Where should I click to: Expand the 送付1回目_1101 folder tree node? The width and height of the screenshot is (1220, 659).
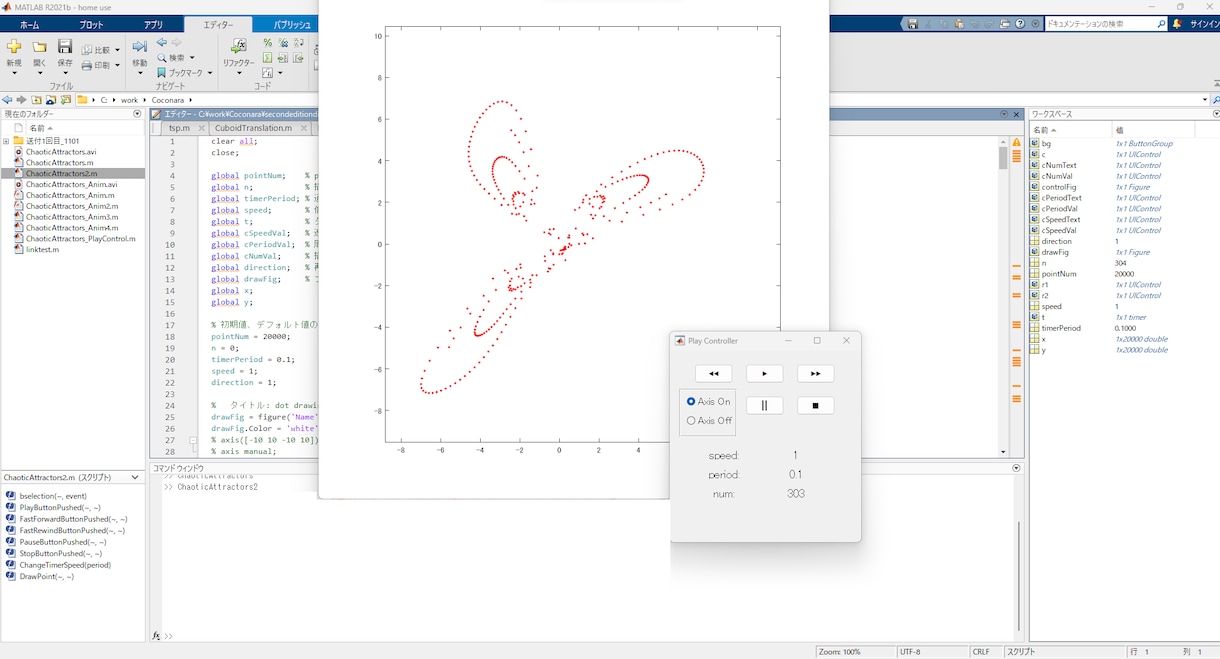click(x=6, y=141)
